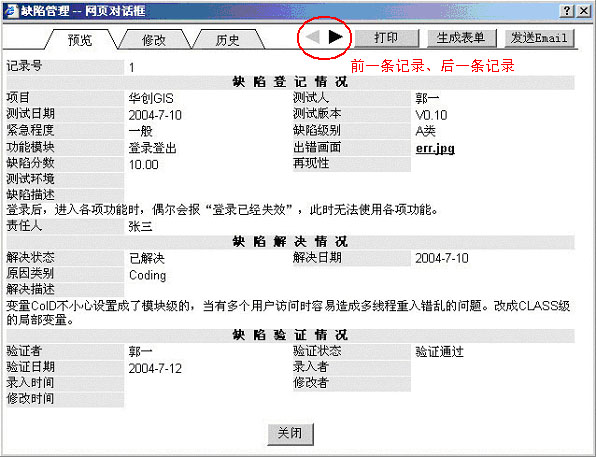Close the dialog with the title bar X
The width and height of the screenshot is (596, 457).
(x=583, y=11)
